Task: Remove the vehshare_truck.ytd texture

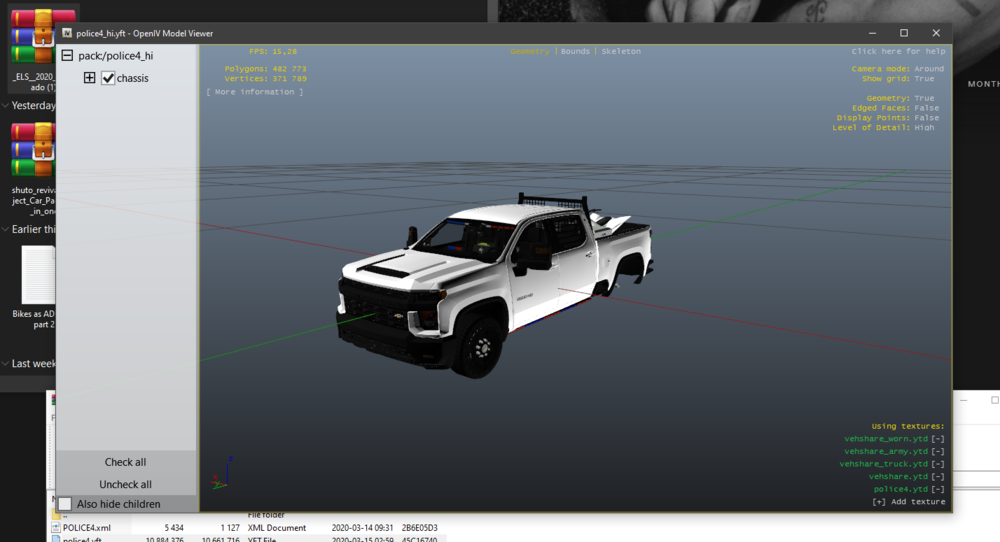Action: [937, 464]
